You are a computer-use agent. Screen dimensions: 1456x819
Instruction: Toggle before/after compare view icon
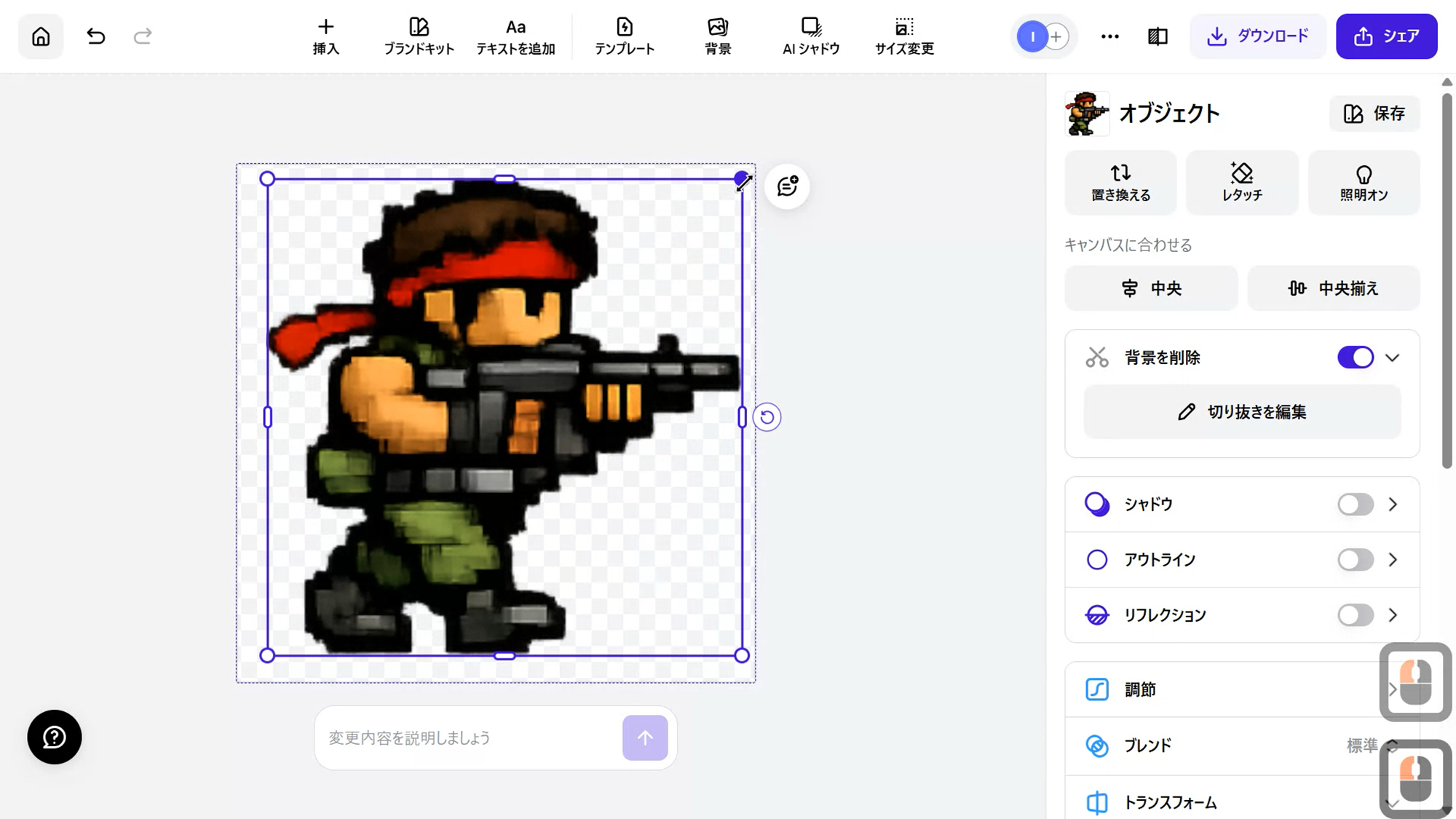click(x=1158, y=36)
